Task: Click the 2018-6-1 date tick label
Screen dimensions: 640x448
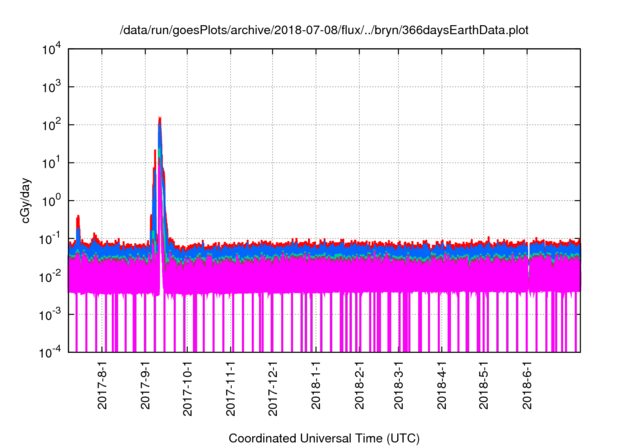Action: [527, 385]
